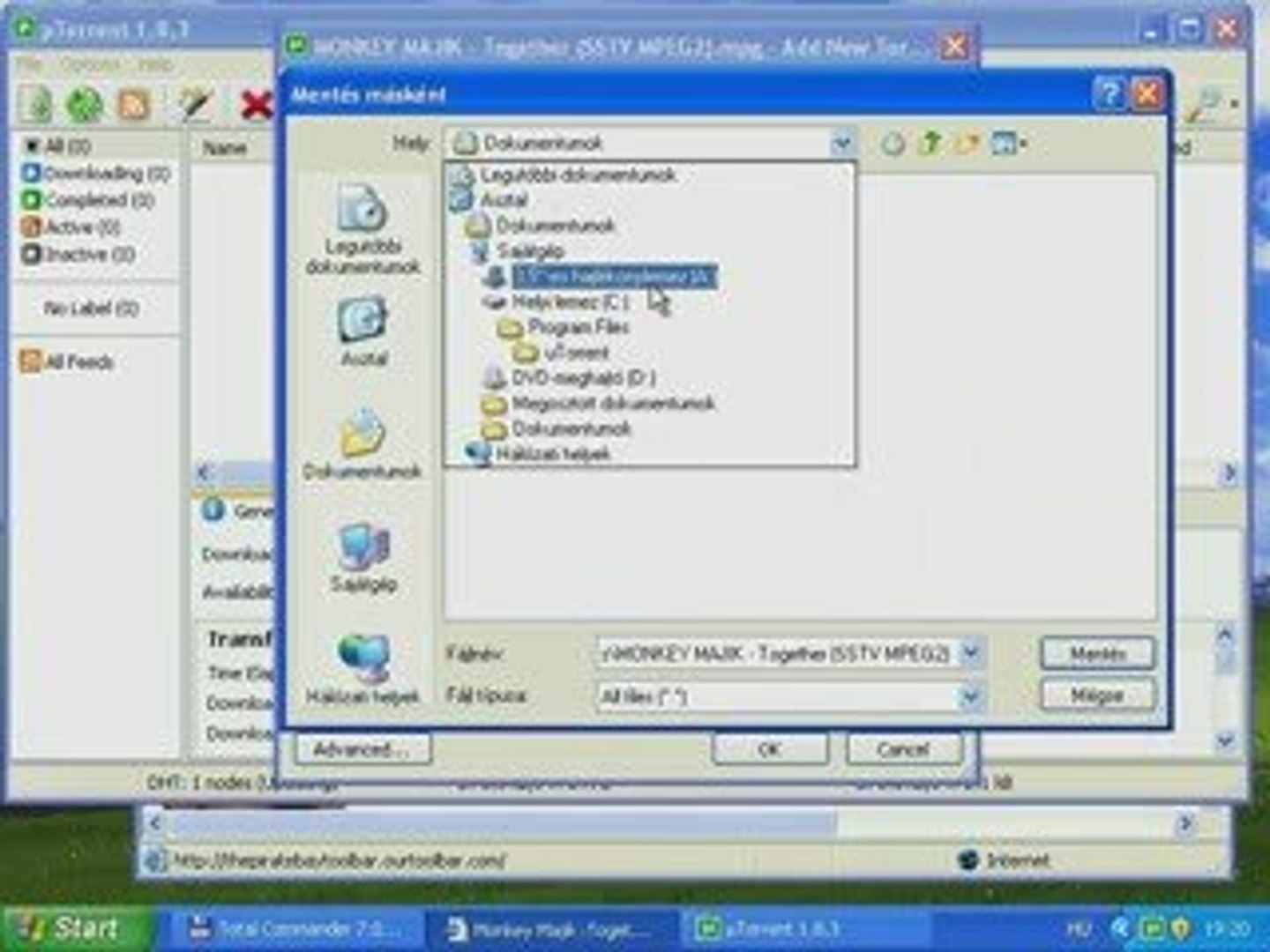The image size is (1270, 952).
Task: Select DVD-meghajtó (D:) in location list
Action: click(x=583, y=378)
